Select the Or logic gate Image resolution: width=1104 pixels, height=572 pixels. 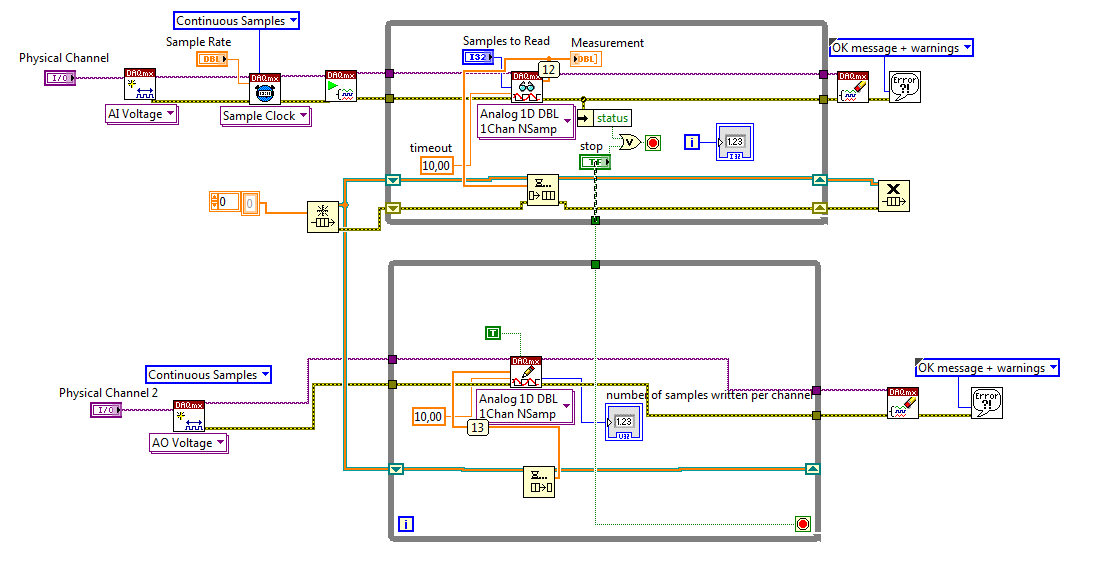[630, 143]
